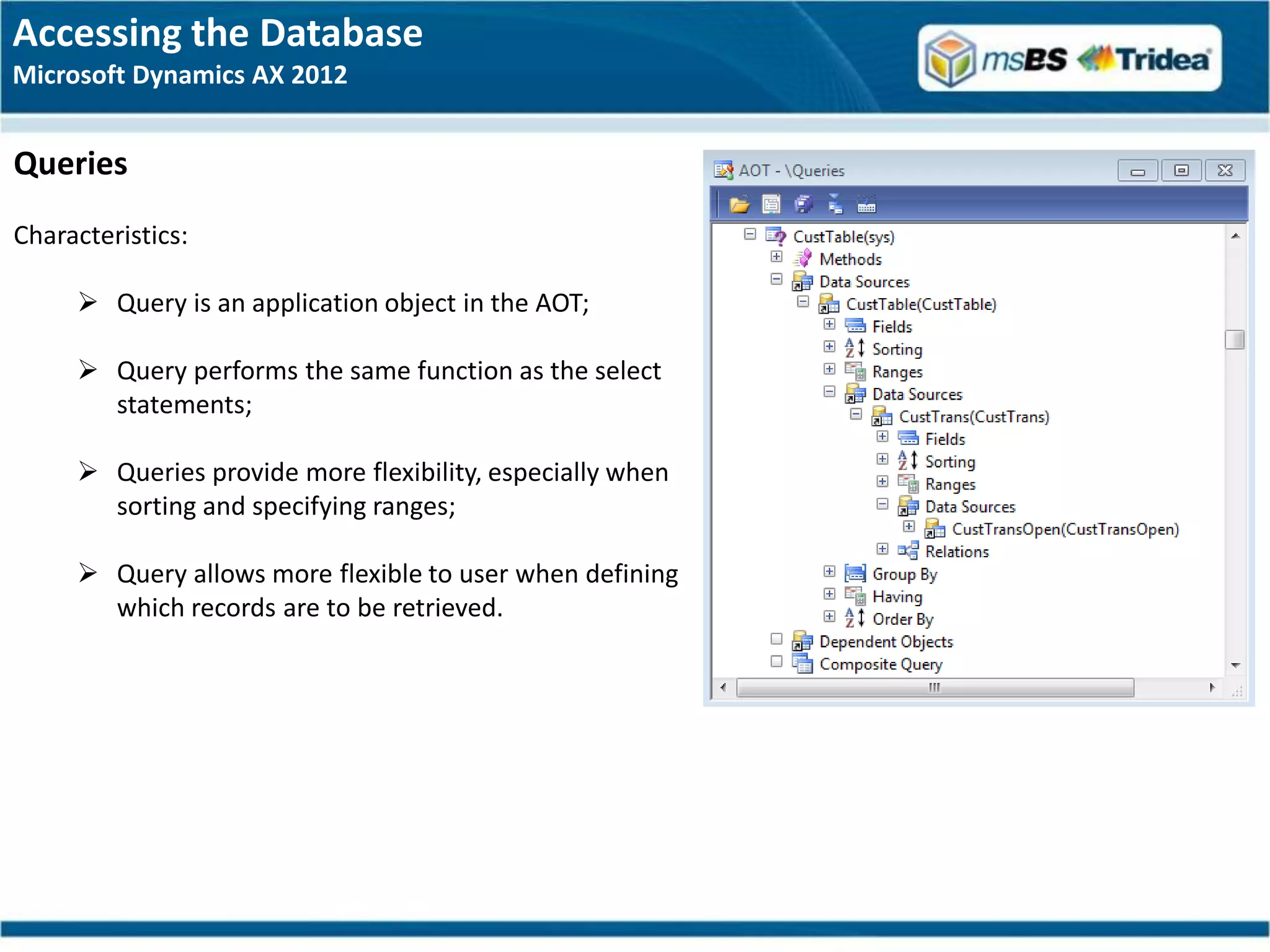Click the box beside Dependent Objects
The width and height of the screenshot is (1270, 952).
coord(776,639)
